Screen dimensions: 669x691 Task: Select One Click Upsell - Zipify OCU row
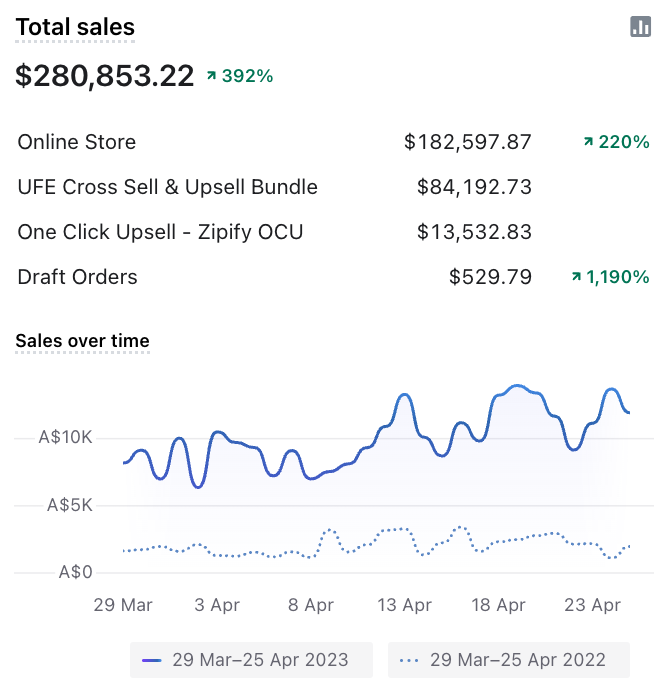[160, 232]
